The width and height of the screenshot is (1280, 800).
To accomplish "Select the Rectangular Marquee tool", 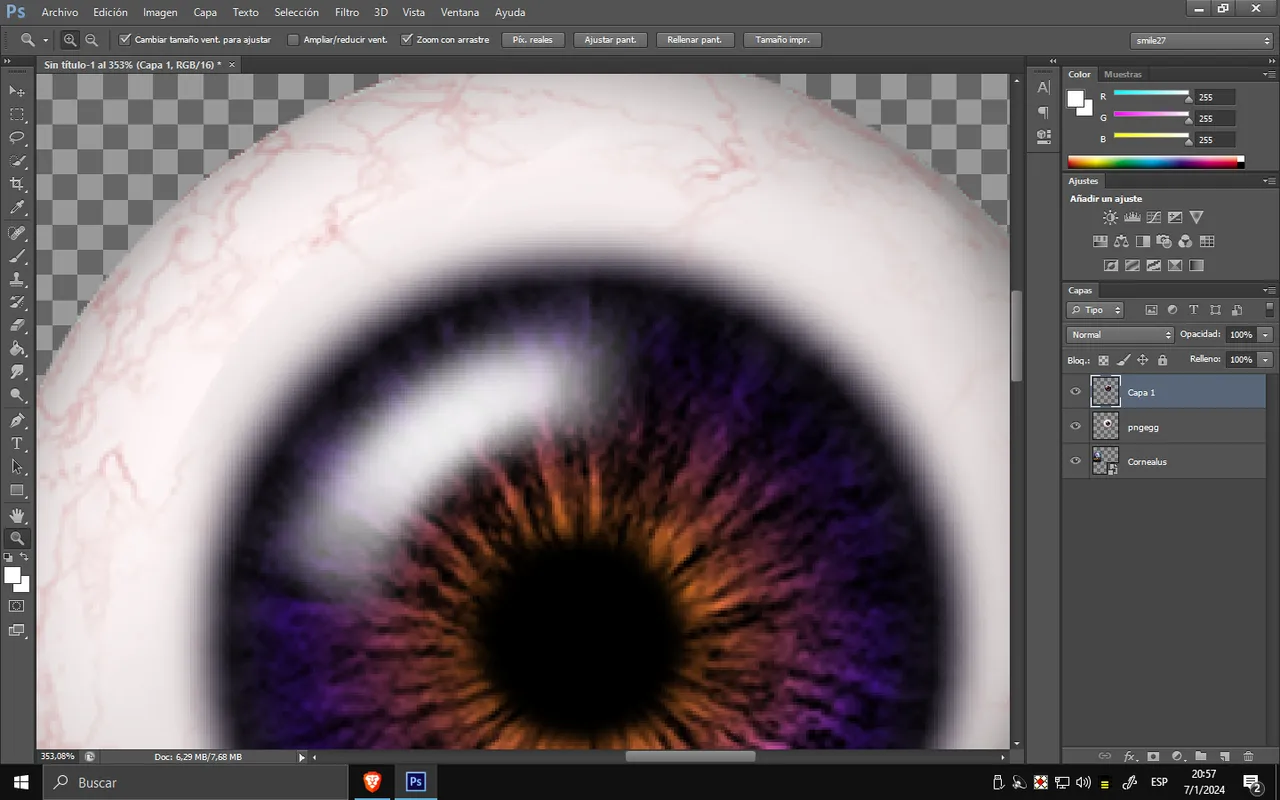I will pos(17,115).
